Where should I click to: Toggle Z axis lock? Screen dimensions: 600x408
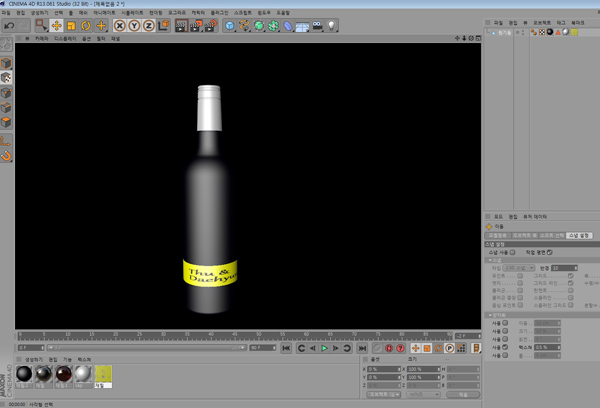[149, 26]
